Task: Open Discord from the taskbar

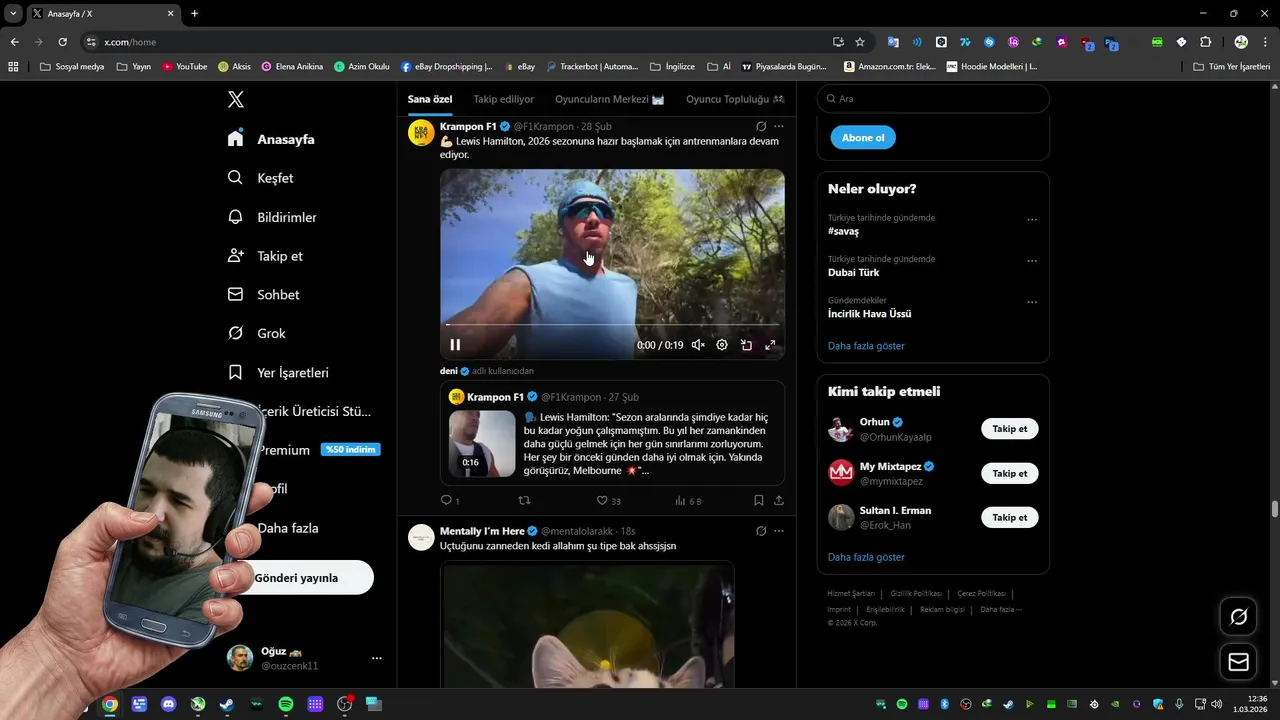Action: [168, 704]
